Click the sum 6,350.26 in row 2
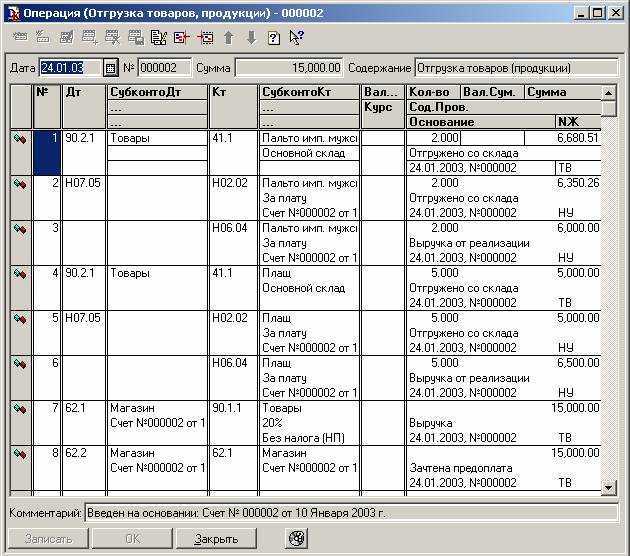 [x=578, y=183]
